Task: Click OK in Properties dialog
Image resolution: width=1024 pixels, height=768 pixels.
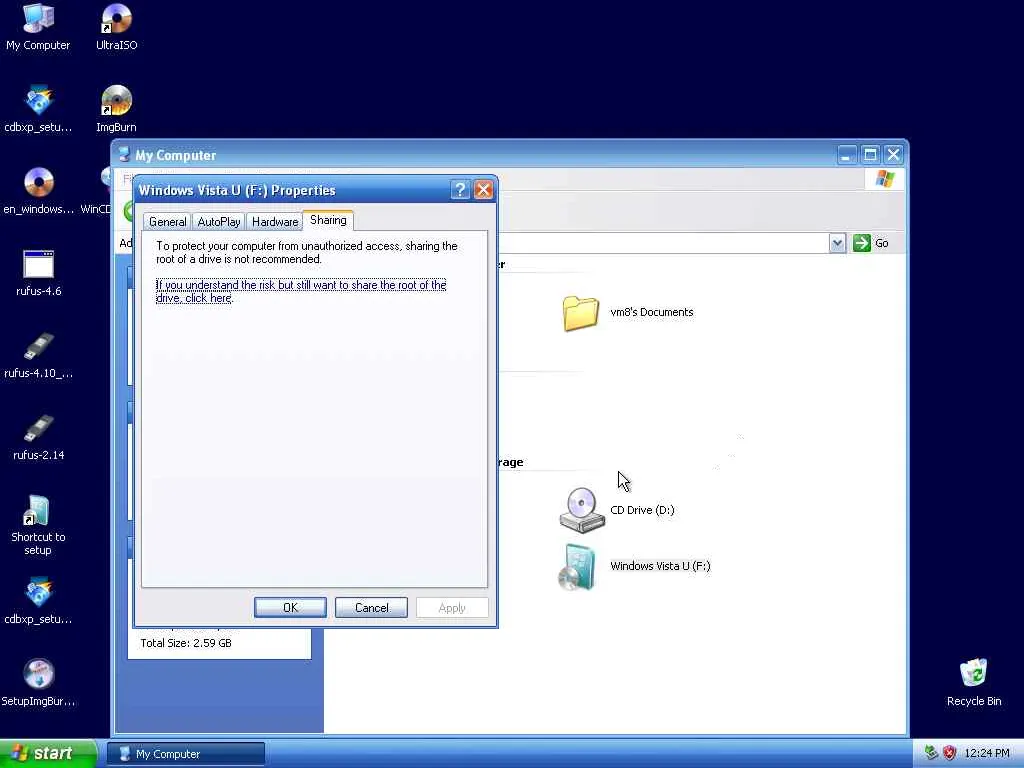Action: pyautogui.click(x=290, y=607)
